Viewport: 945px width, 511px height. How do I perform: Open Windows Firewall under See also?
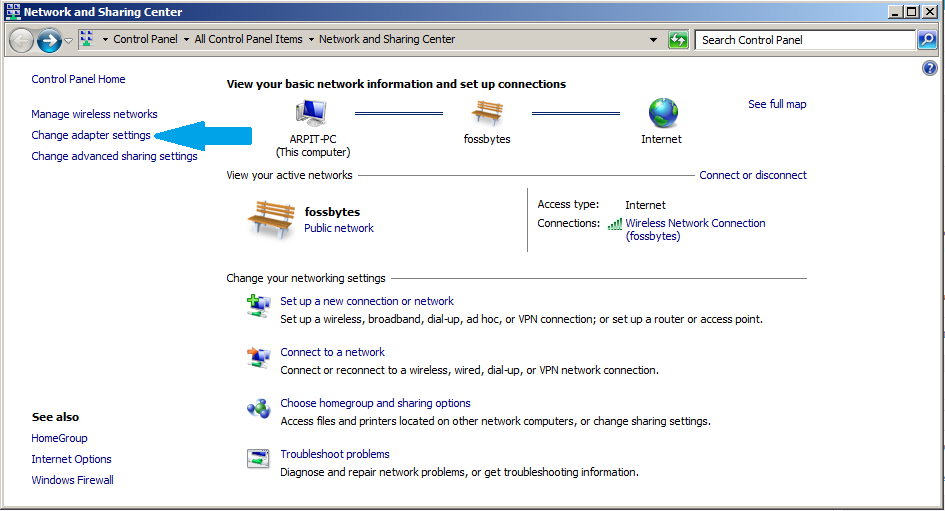72,480
